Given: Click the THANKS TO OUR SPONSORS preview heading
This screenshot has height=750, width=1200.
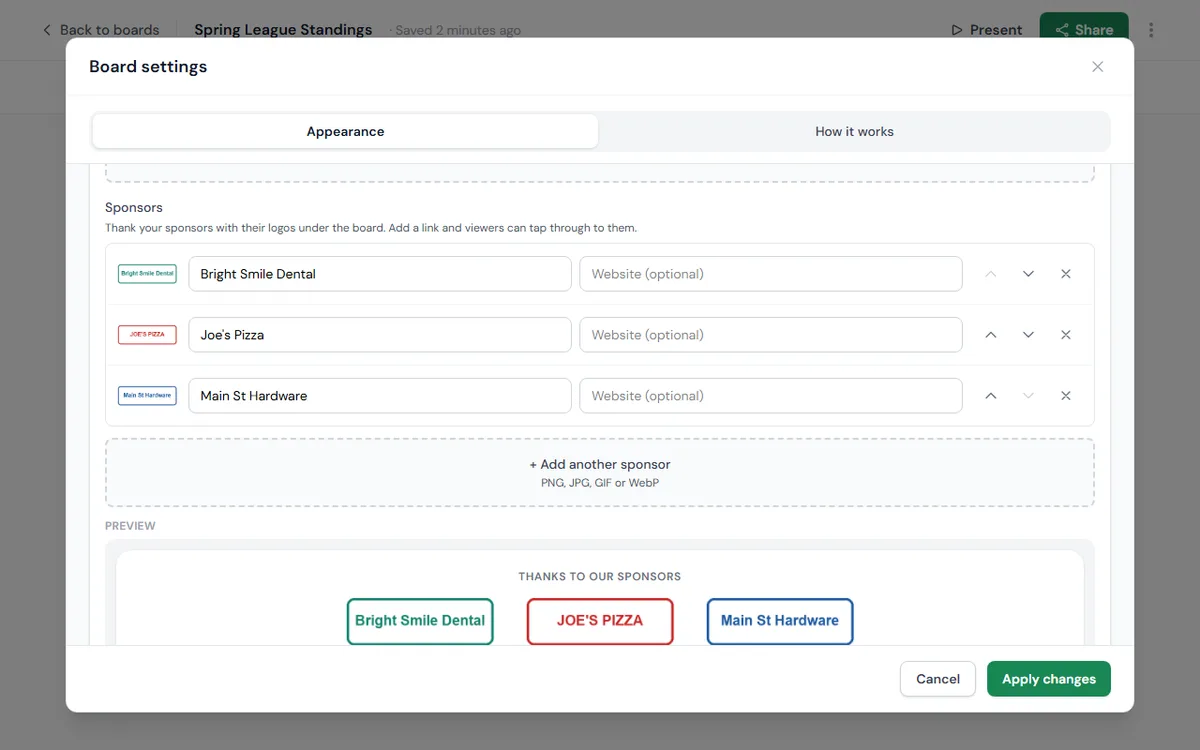Looking at the screenshot, I should point(600,577).
